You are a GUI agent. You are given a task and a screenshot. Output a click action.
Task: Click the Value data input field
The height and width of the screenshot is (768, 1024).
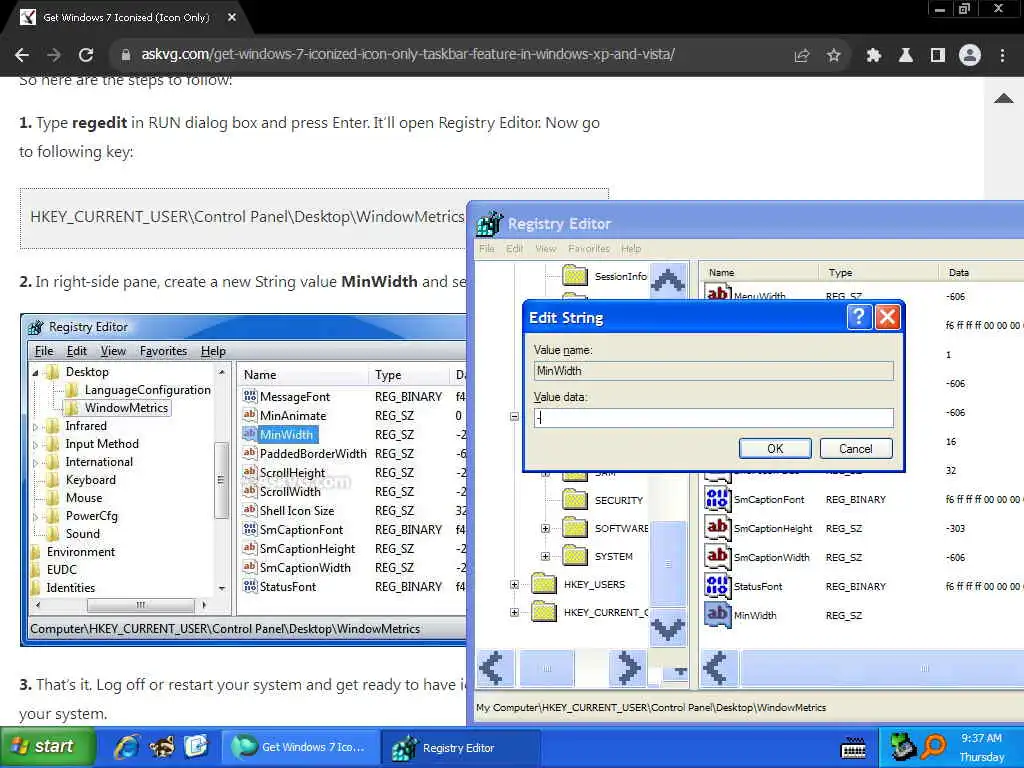click(x=714, y=418)
